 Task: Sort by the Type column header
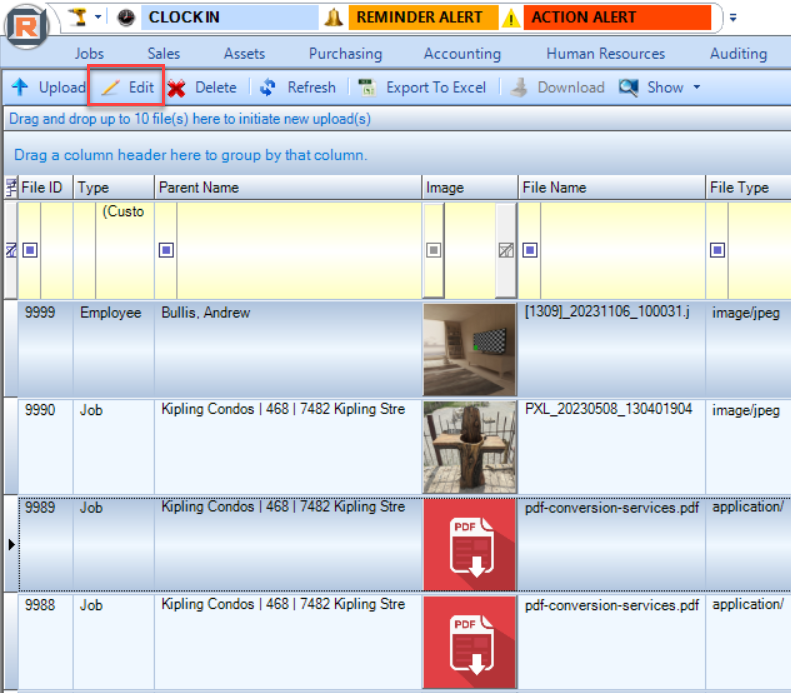click(x=114, y=188)
